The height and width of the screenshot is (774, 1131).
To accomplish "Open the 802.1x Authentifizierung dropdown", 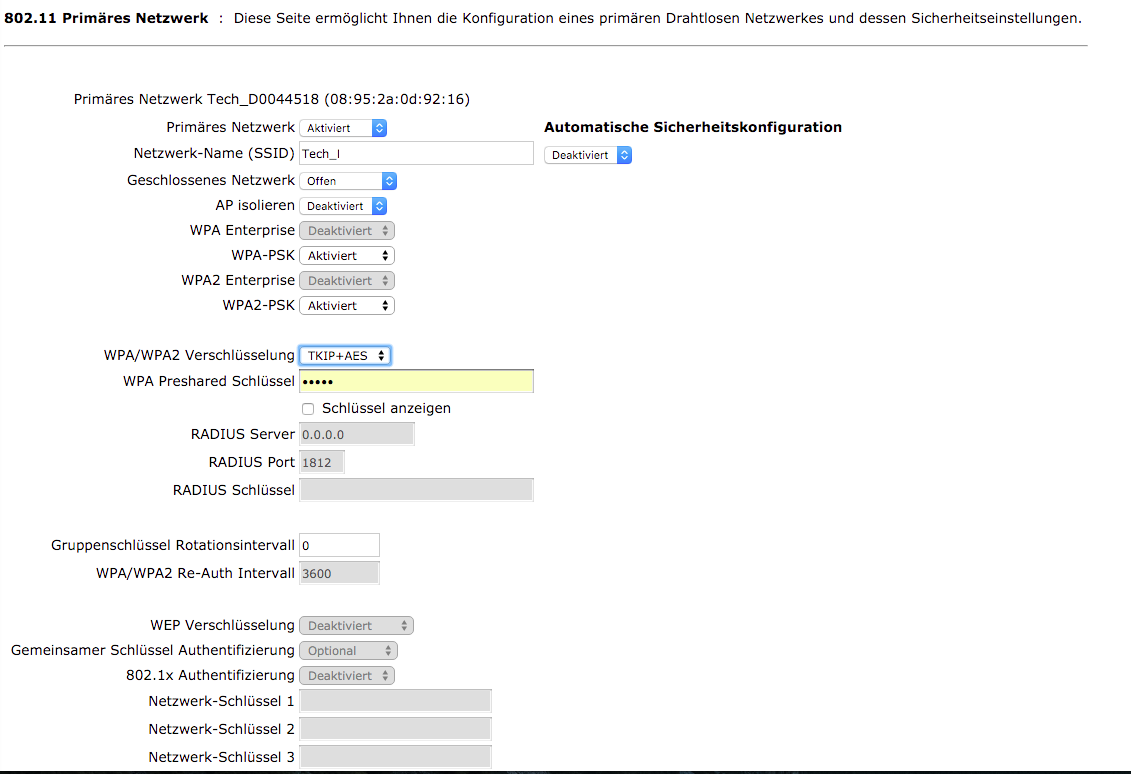I will [347, 676].
